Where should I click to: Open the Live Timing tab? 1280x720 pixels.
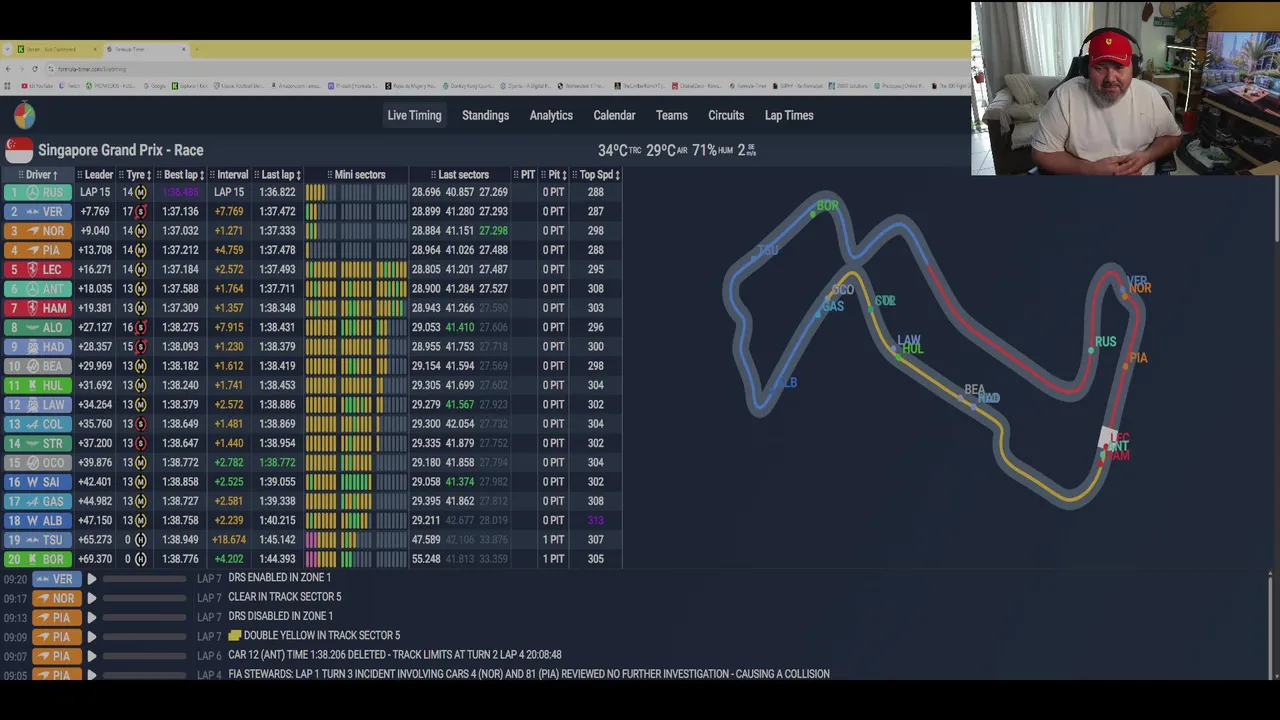click(x=414, y=115)
